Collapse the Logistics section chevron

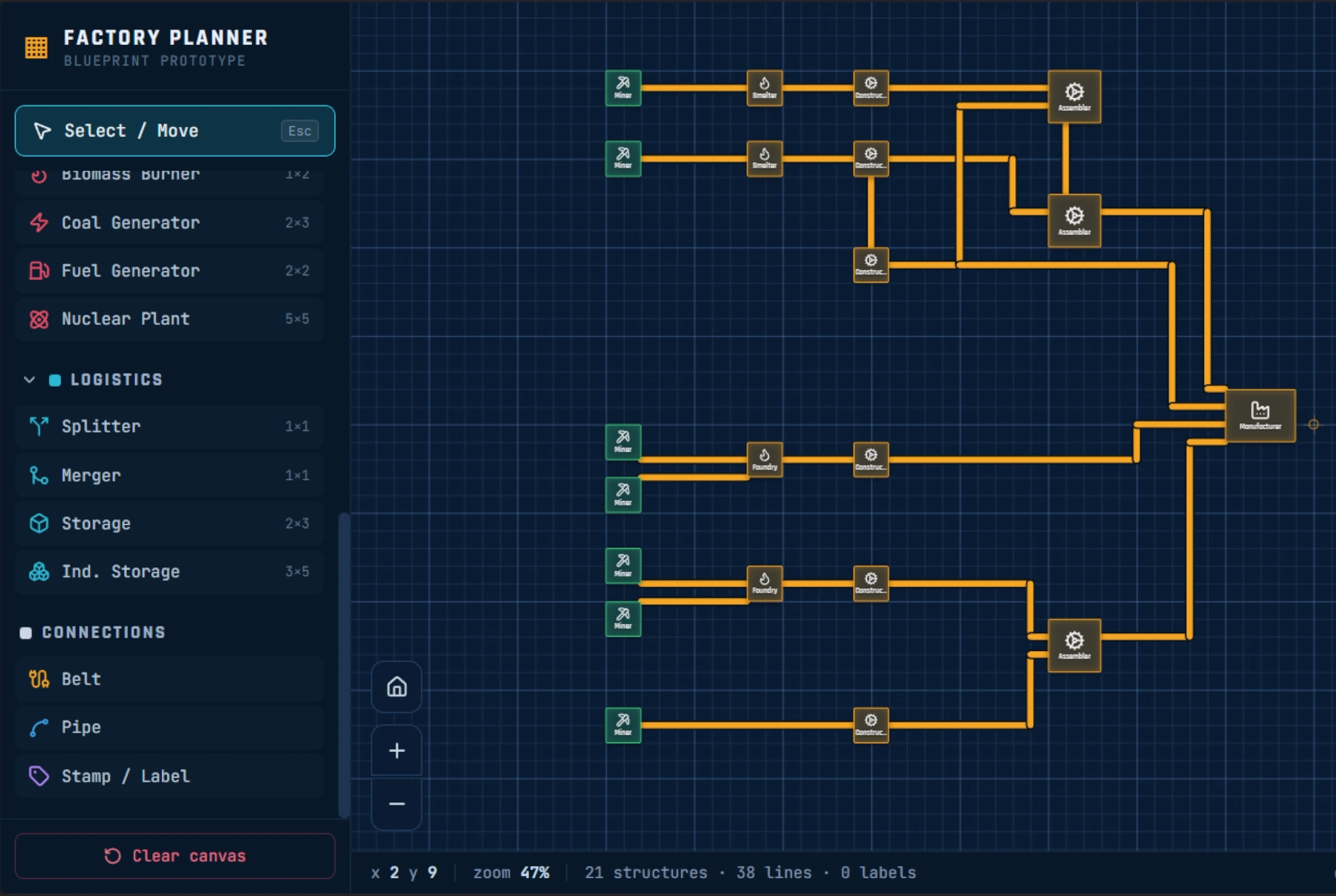click(29, 380)
